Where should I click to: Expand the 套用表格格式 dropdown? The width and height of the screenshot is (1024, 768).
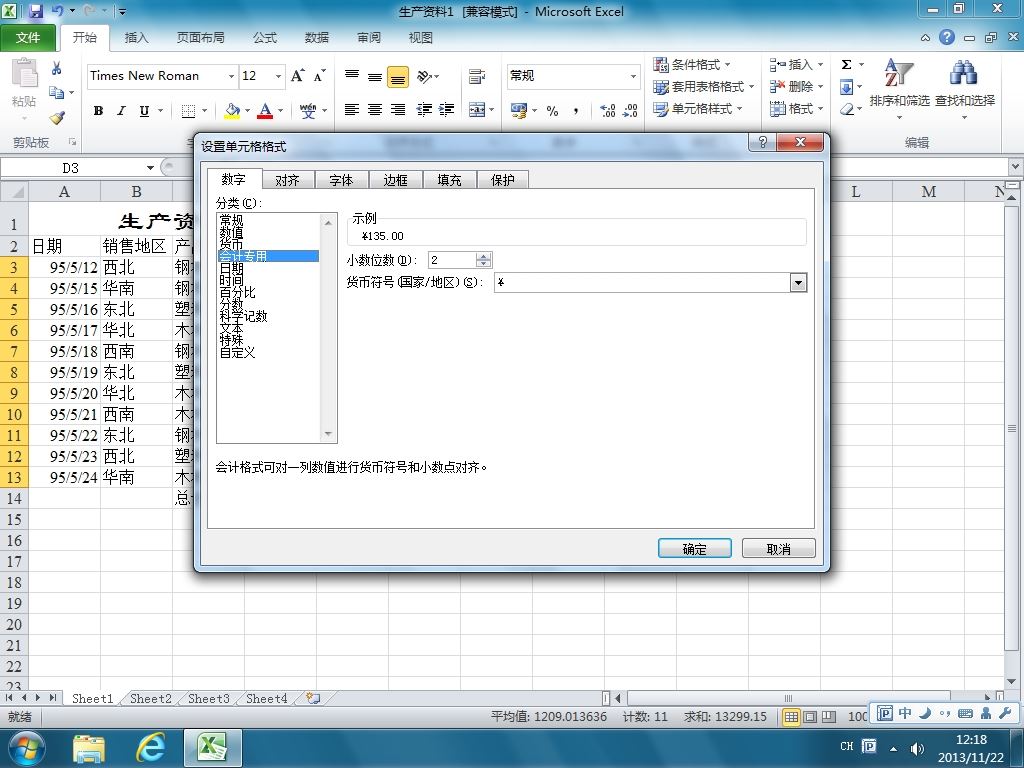[751, 87]
